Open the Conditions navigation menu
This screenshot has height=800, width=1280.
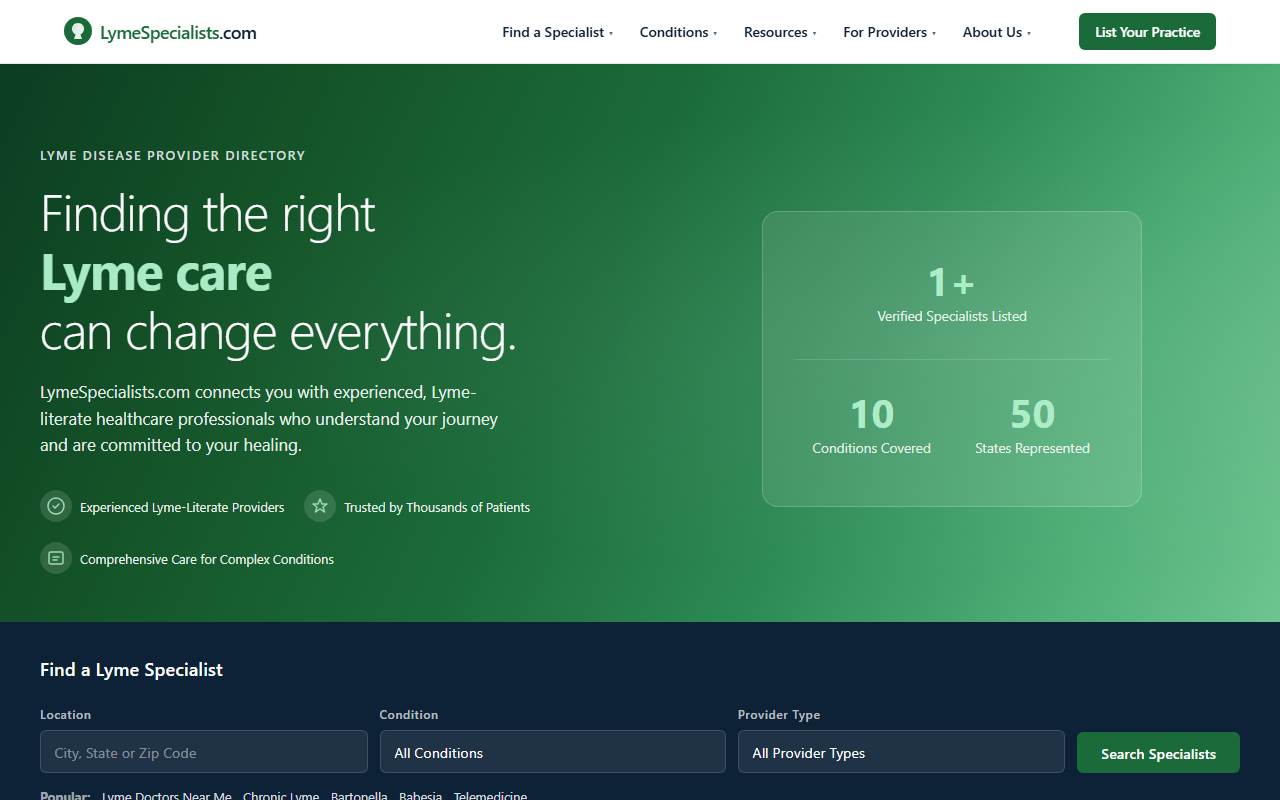(678, 32)
